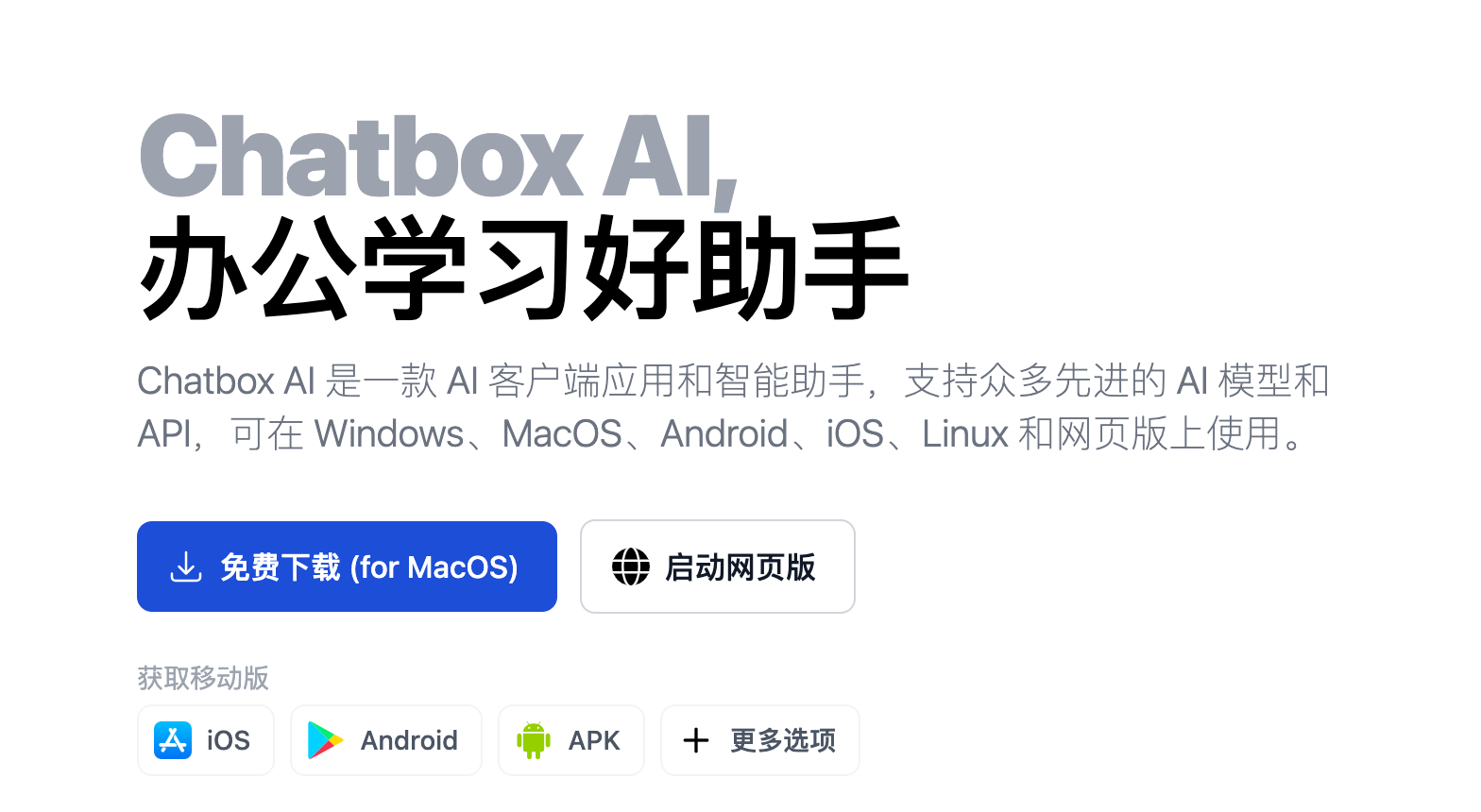The width and height of the screenshot is (1481, 812).
Task: Expand 更多选项 for more options
Action: point(760,740)
